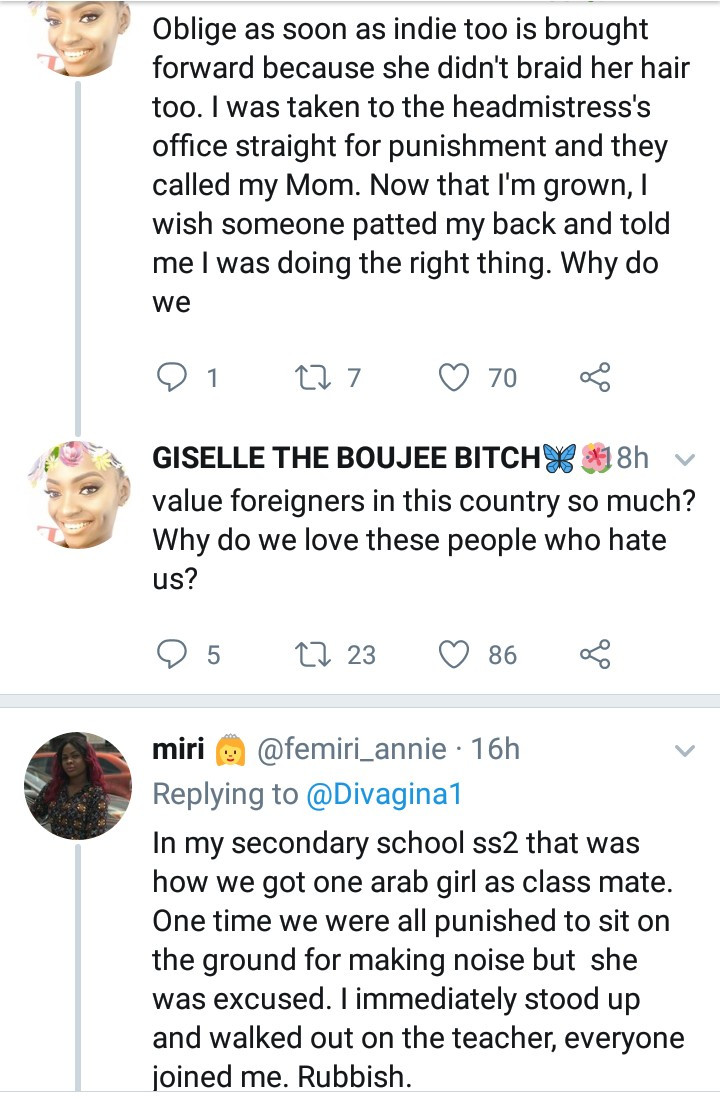Image resolution: width=720 pixels, height=1099 pixels.
Task: Reply to the tweet with 1 comment
Action: click(x=173, y=377)
